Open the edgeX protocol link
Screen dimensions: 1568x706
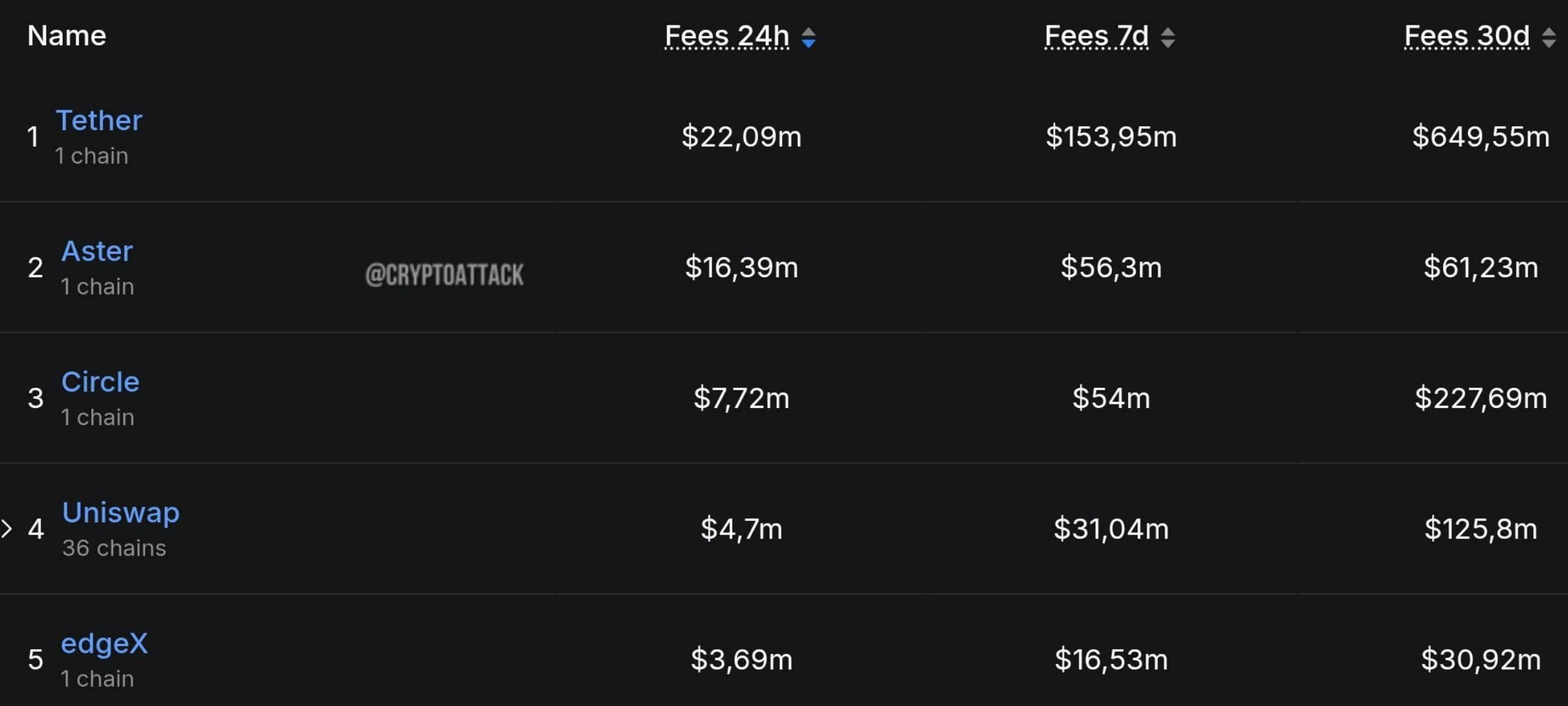coord(104,645)
